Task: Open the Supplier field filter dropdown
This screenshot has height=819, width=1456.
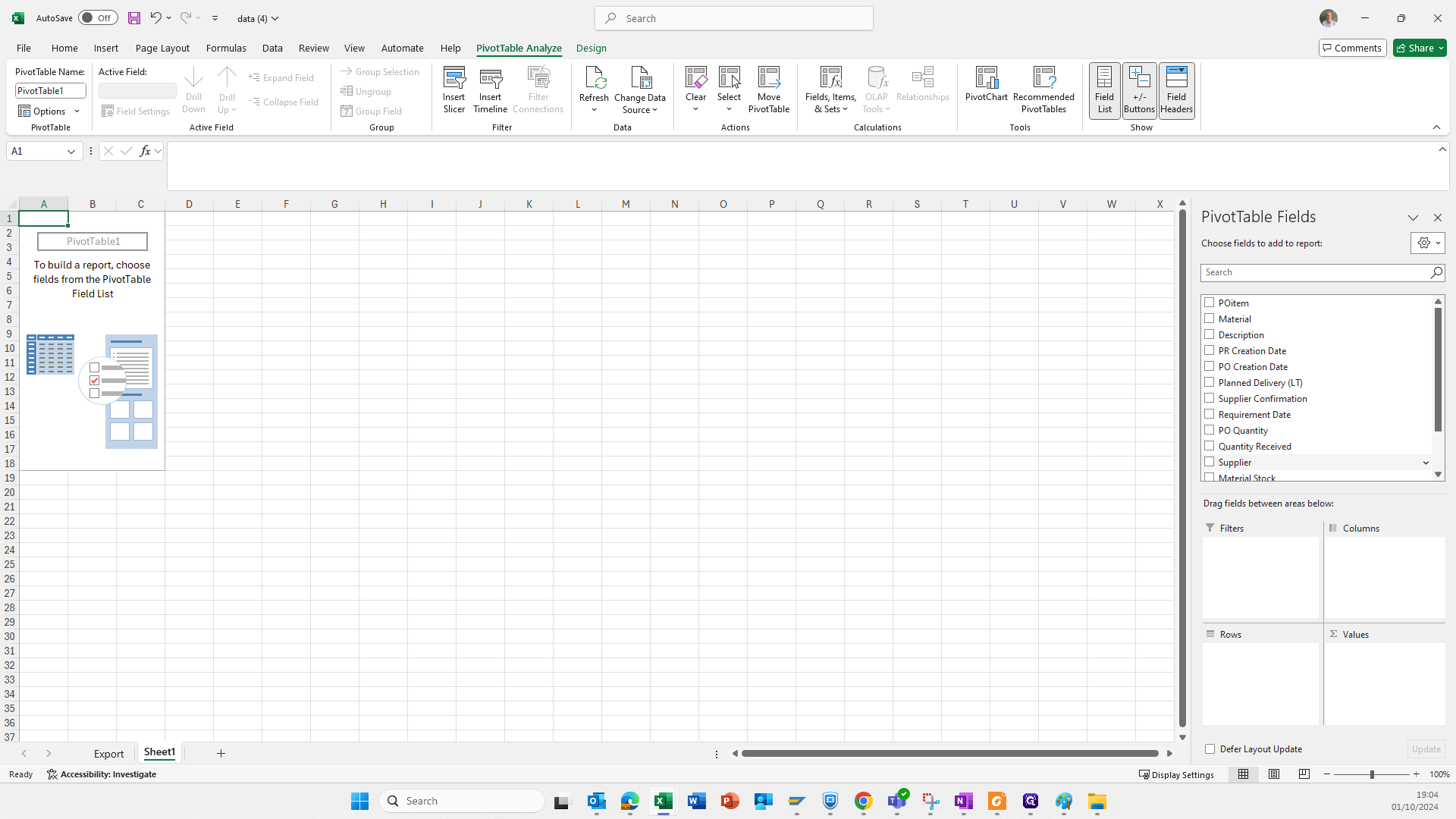Action: [x=1426, y=463]
